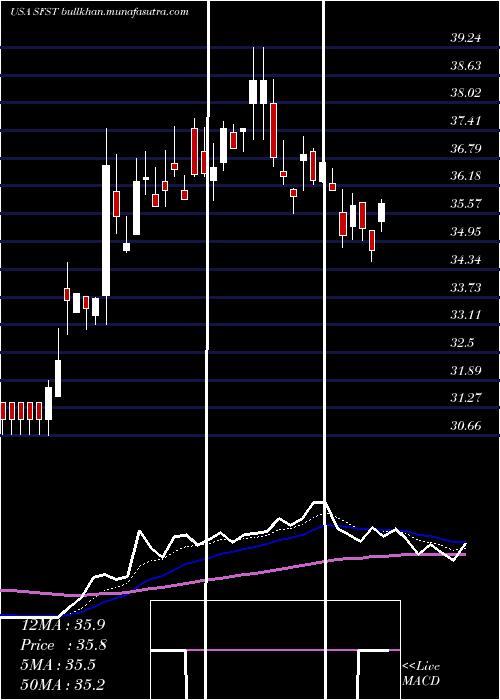Click the 38.63 price axis label
Image resolution: width=500 pixels, height=700 pixels.
click(466, 66)
